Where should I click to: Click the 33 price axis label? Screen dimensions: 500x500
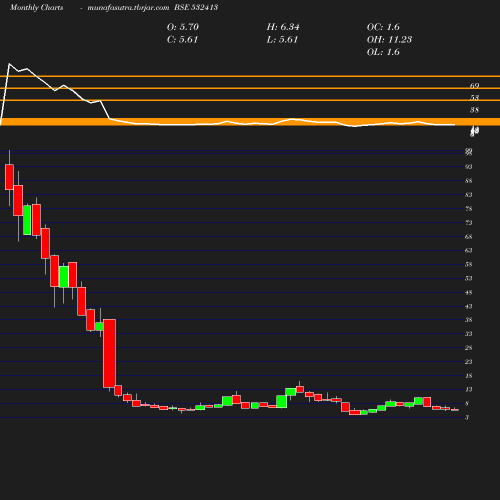coord(469,334)
